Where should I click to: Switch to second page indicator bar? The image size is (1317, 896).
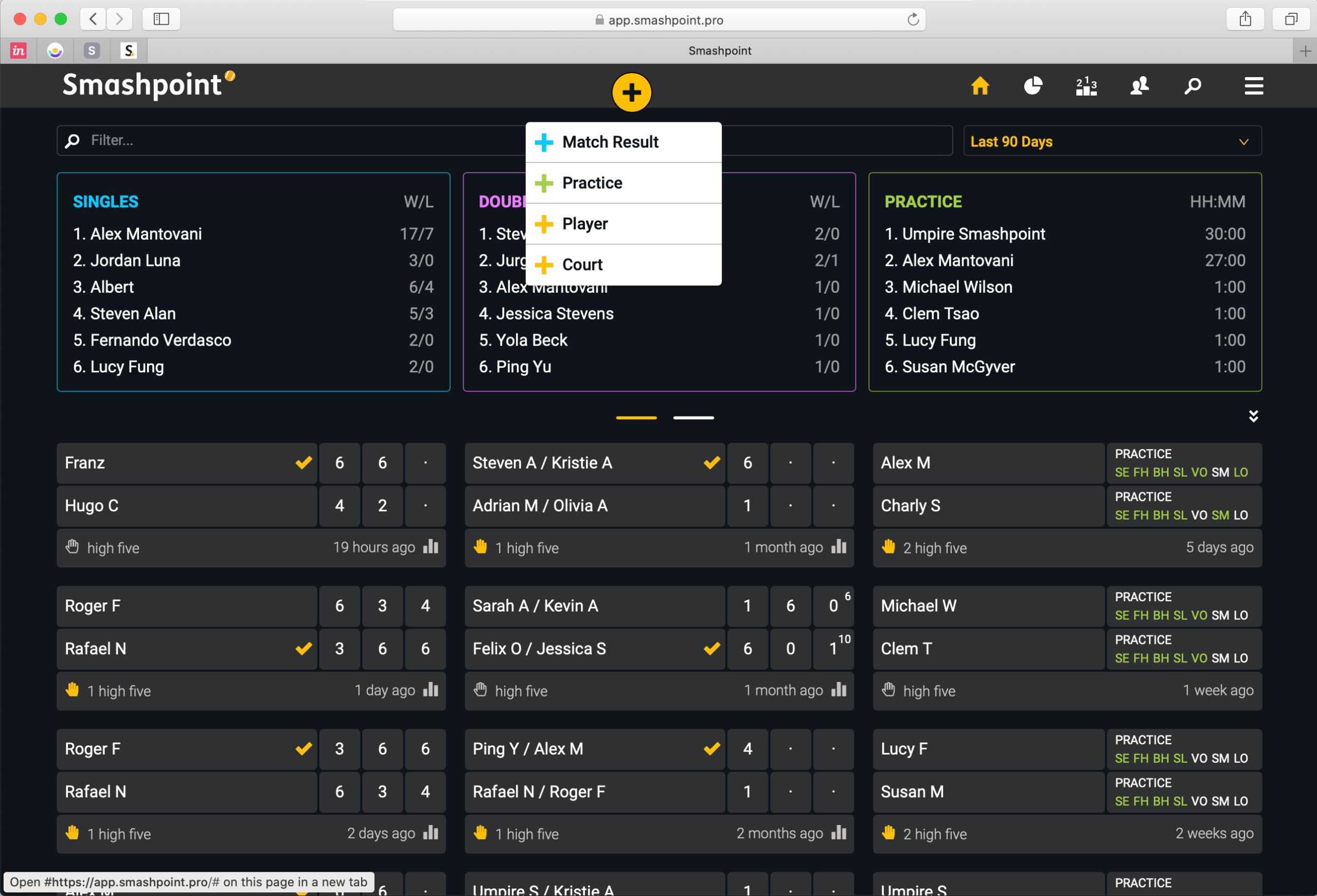[x=693, y=418]
